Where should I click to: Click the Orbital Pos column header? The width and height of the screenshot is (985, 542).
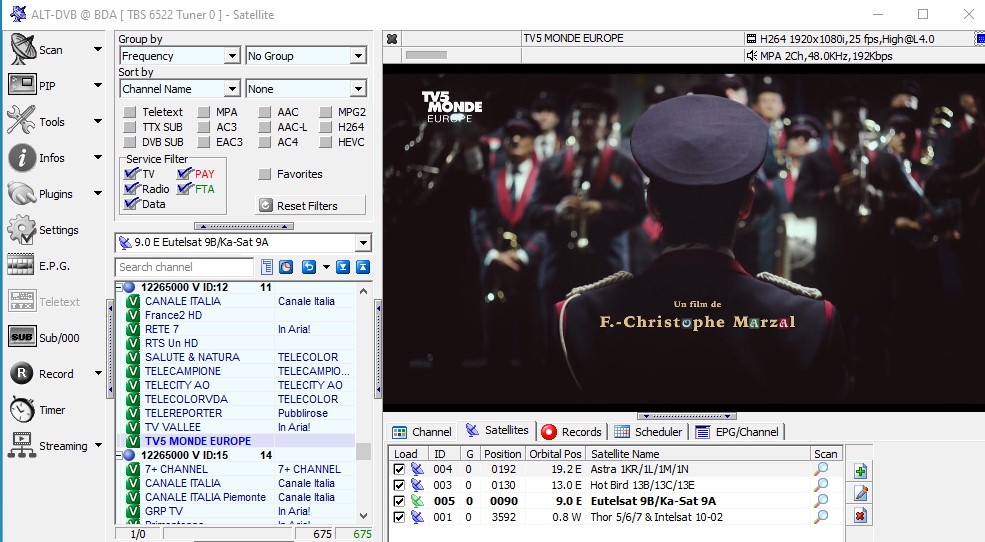[x=555, y=454]
